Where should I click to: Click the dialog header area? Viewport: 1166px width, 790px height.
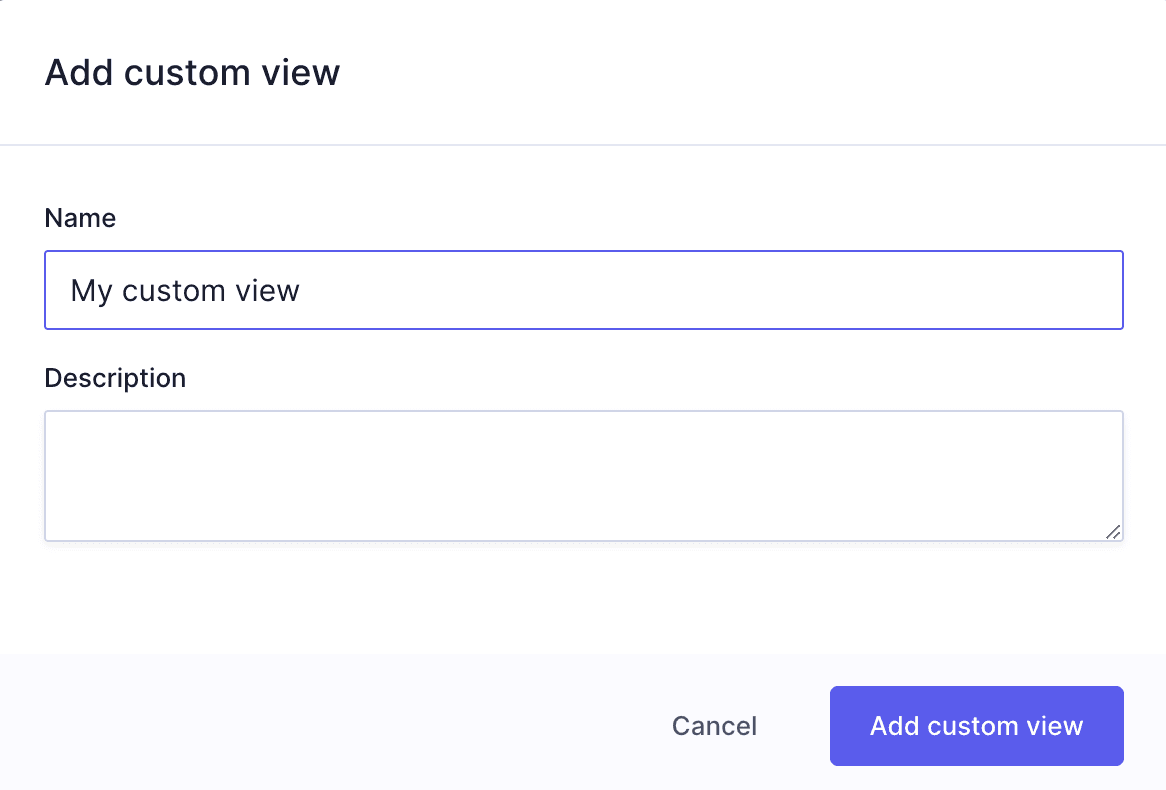tap(583, 72)
